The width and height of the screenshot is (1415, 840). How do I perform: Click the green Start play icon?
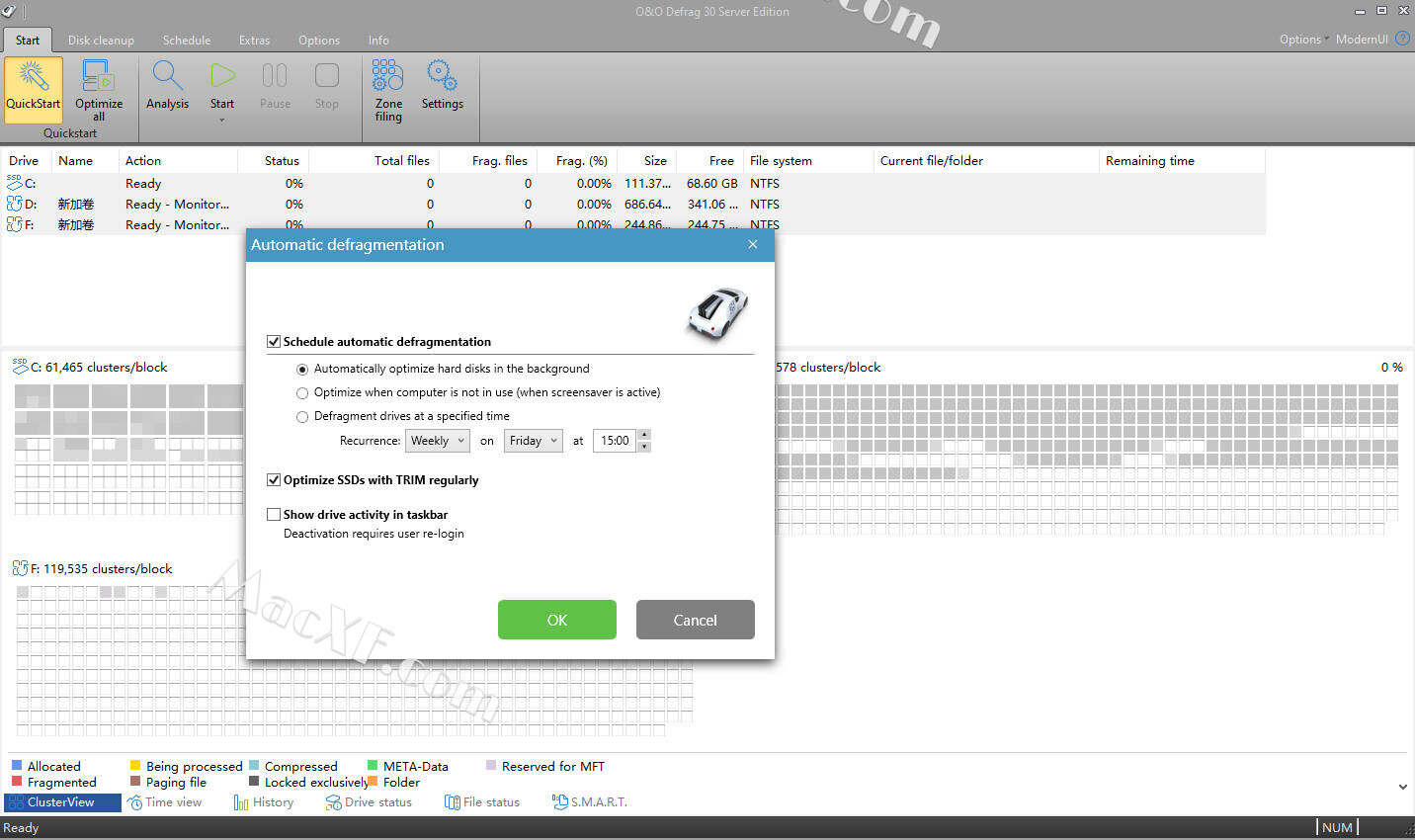[222, 76]
